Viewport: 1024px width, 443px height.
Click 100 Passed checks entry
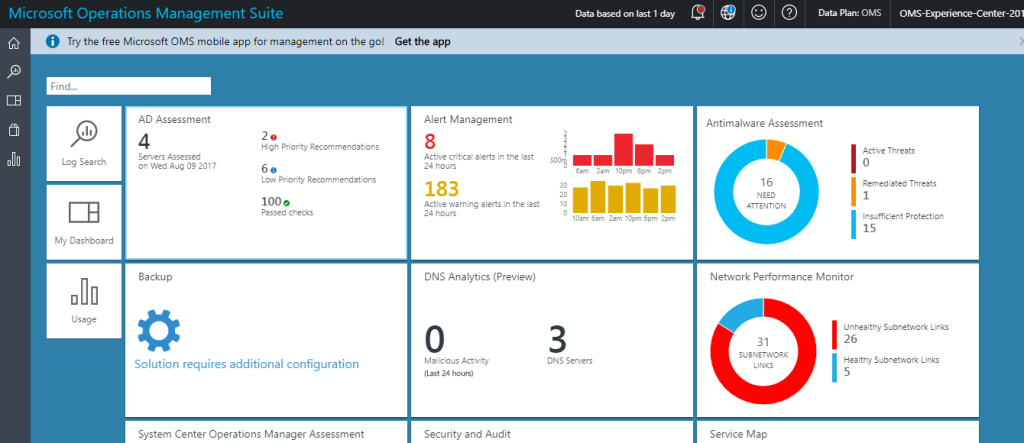(x=287, y=206)
